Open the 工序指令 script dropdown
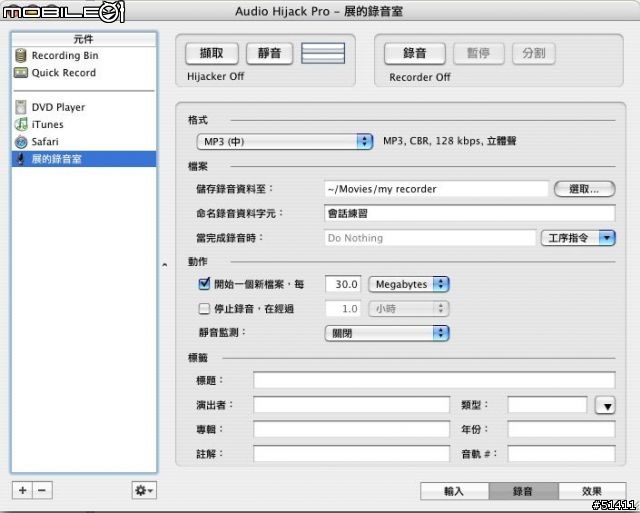The width and height of the screenshot is (640, 513). 578,238
